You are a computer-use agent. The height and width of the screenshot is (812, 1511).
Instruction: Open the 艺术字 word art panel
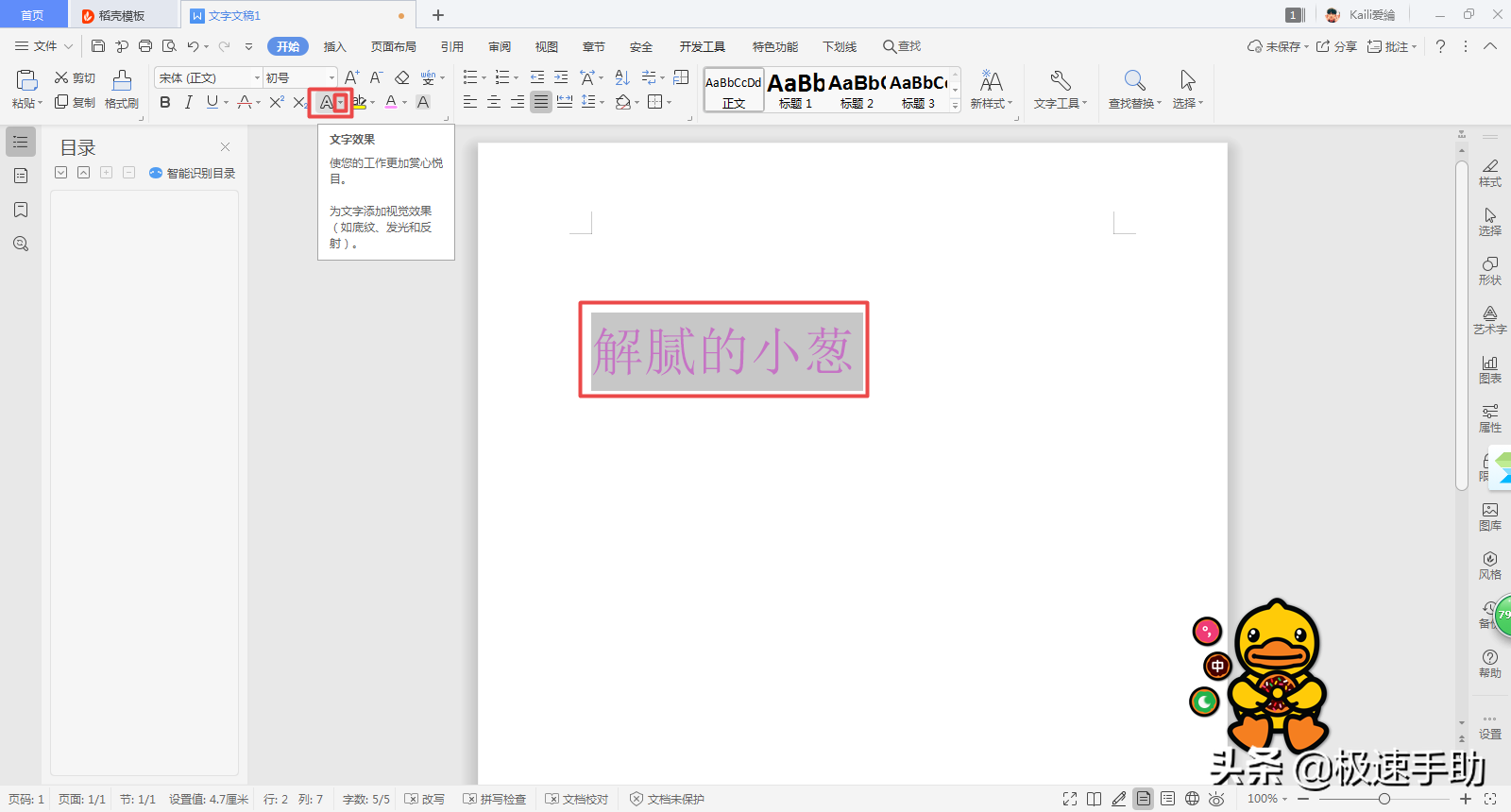[1490, 320]
